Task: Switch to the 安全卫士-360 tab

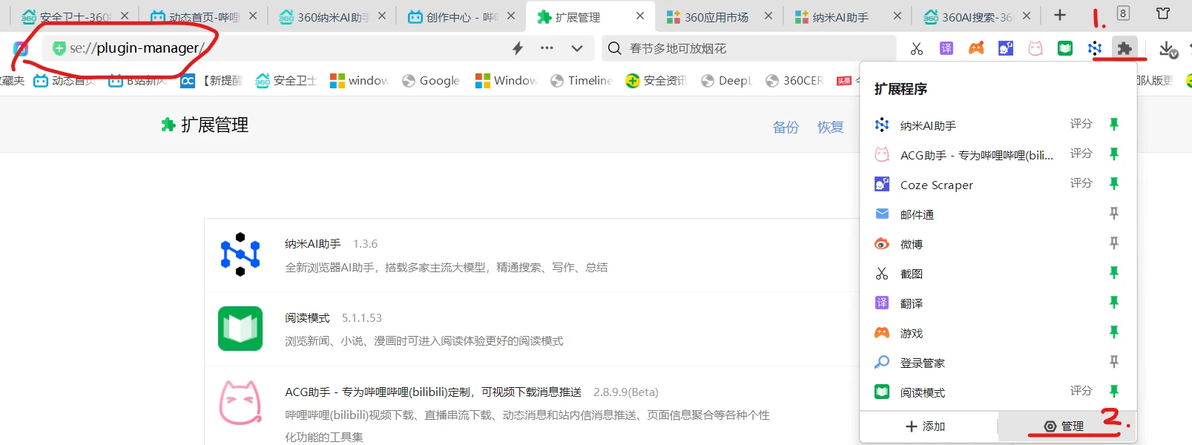Action: click(72, 15)
